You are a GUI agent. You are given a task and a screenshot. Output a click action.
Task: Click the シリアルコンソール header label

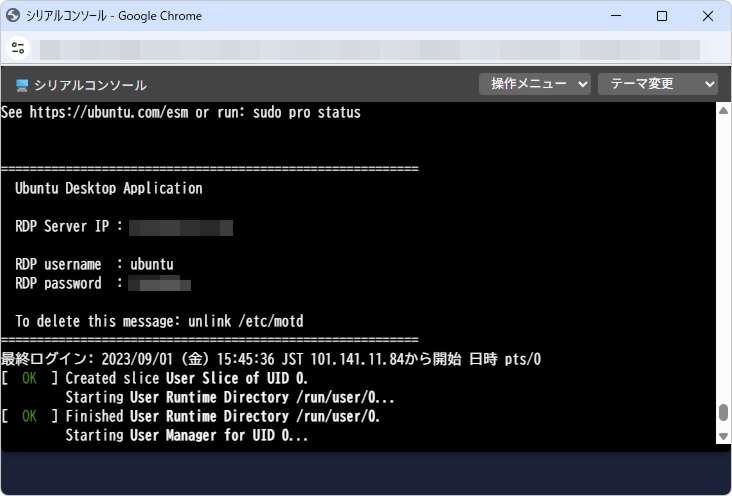90,85
